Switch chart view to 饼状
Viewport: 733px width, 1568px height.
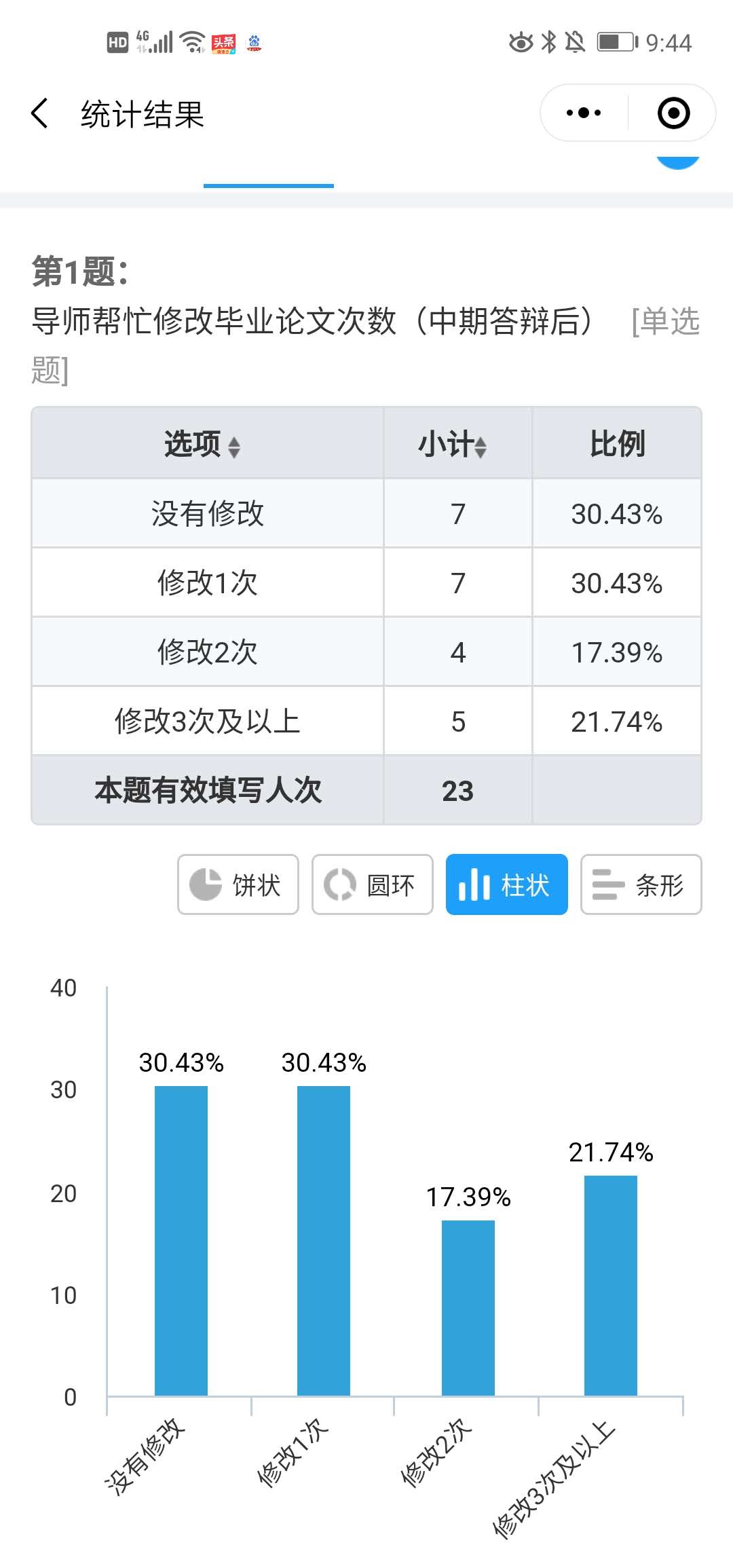[238, 884]
